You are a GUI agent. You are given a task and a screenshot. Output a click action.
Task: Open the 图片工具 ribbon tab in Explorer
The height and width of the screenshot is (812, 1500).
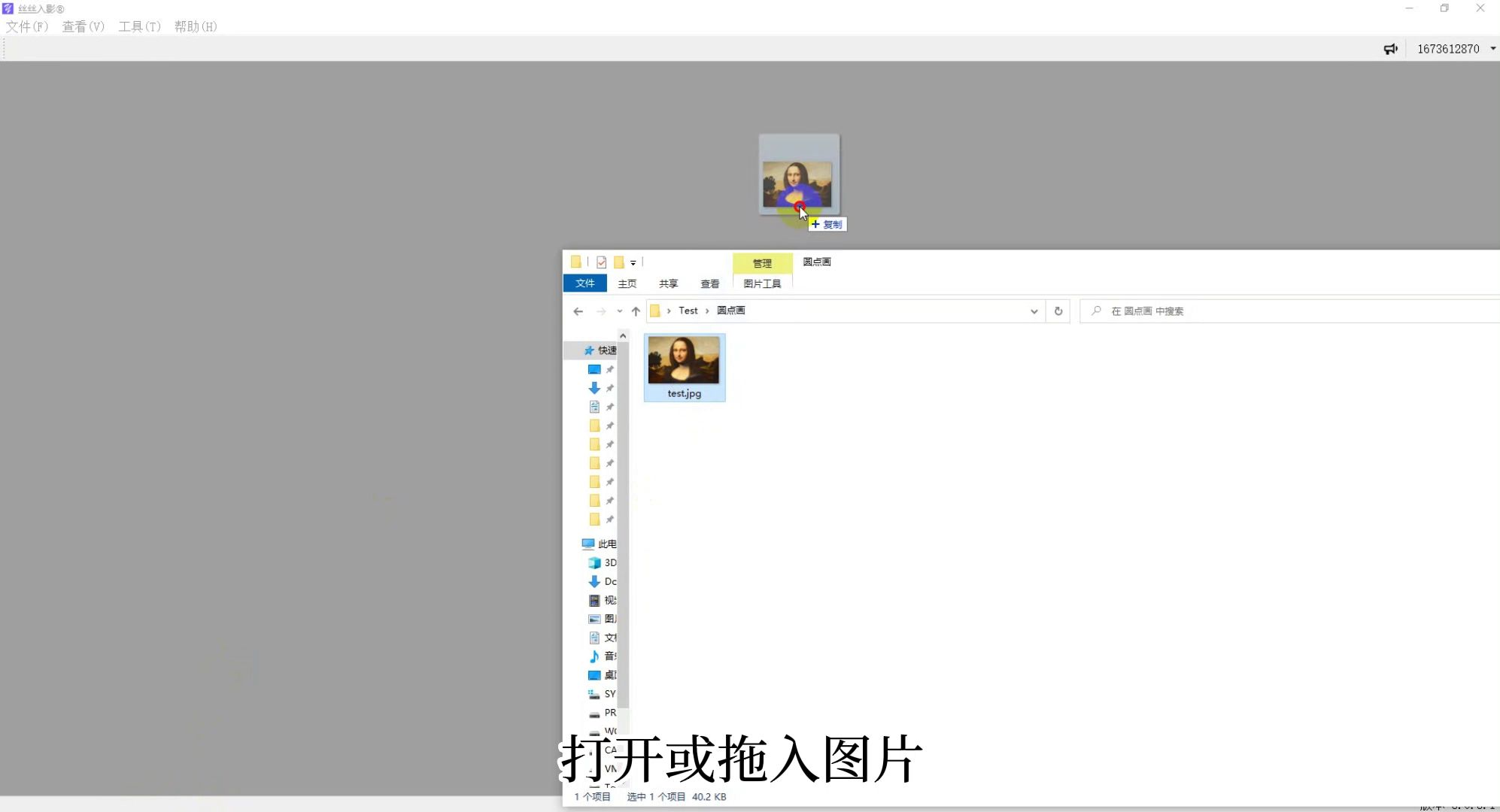[761, 283]
